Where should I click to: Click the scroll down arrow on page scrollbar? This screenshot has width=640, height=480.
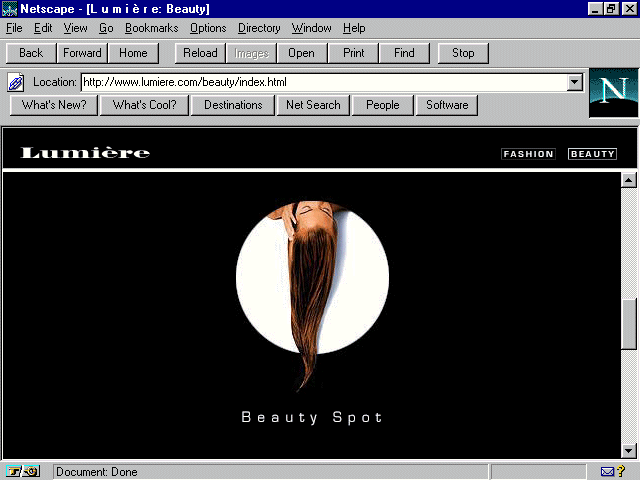click(629, 451)
